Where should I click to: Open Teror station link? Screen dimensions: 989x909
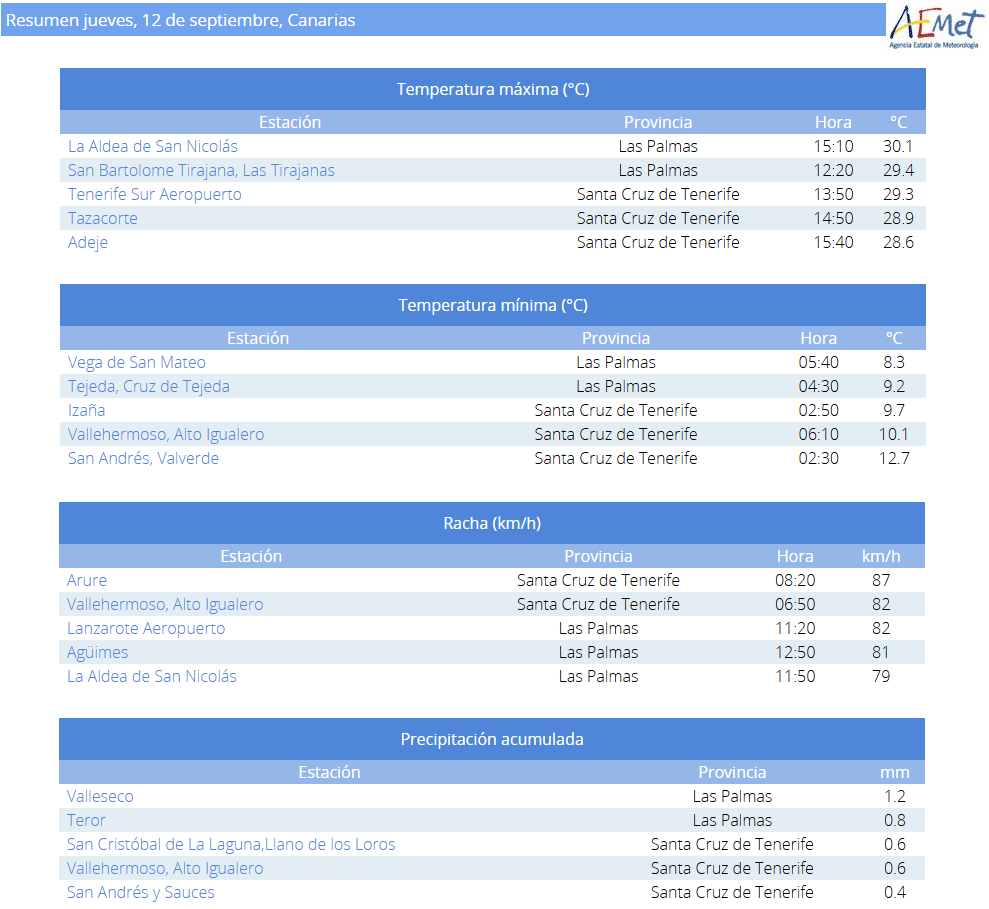86,820
